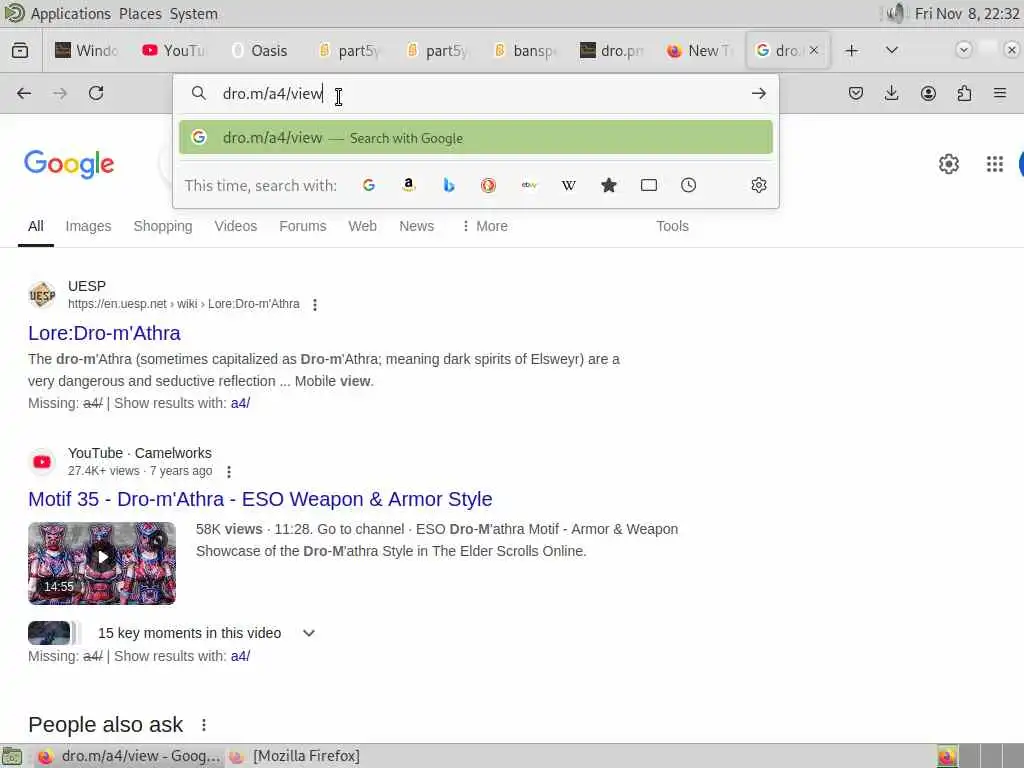
Task: Switch to the dro.pr tab
Action: (612, 50)
